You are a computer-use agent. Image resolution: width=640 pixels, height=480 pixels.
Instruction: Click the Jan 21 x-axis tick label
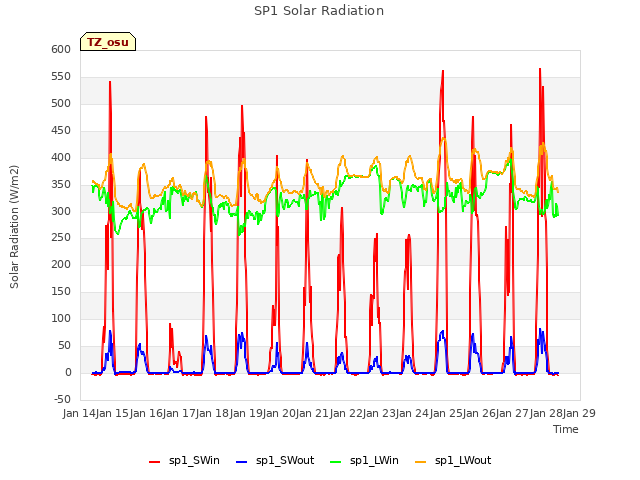tap(312, 413)
